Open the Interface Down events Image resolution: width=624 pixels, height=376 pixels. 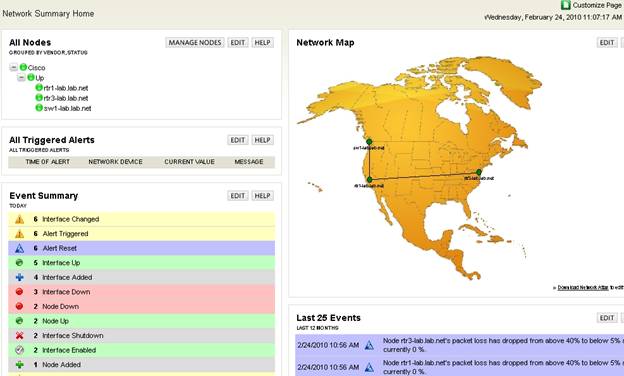[x=66, y=292]
